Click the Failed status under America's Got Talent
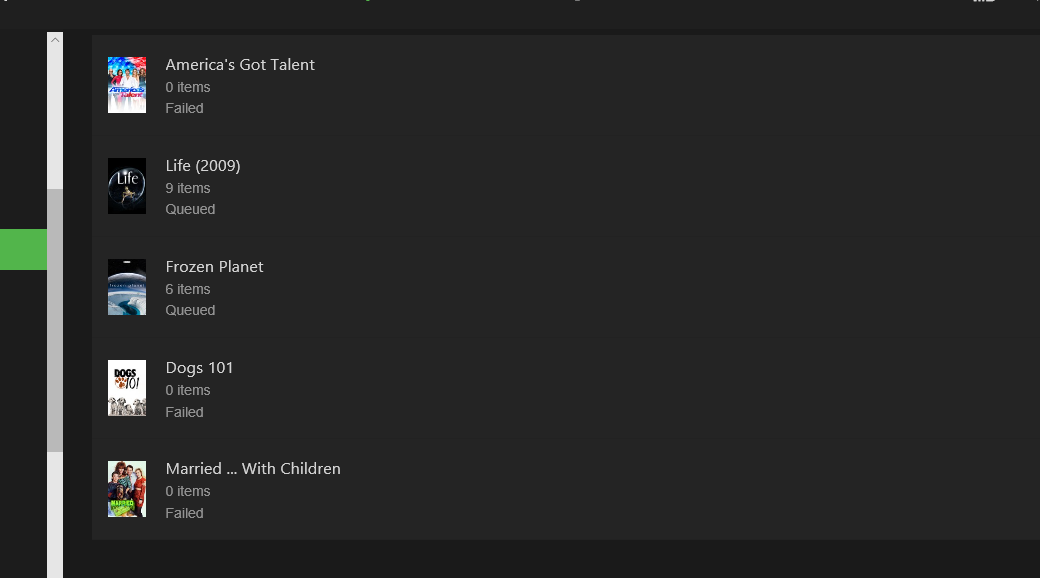Viewport: 1040px width, 578px height. (x=184, y=108)
